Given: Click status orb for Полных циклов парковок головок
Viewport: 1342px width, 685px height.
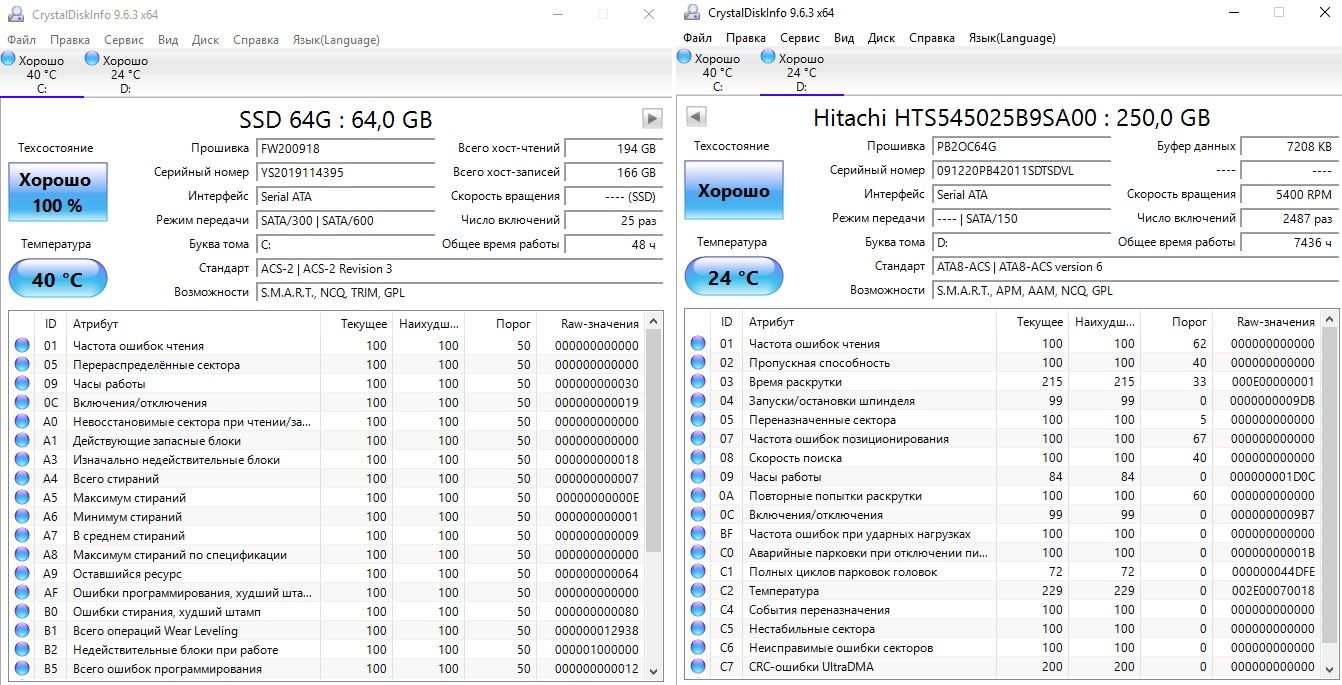Looking at the screenshot, I should (698, 572).
